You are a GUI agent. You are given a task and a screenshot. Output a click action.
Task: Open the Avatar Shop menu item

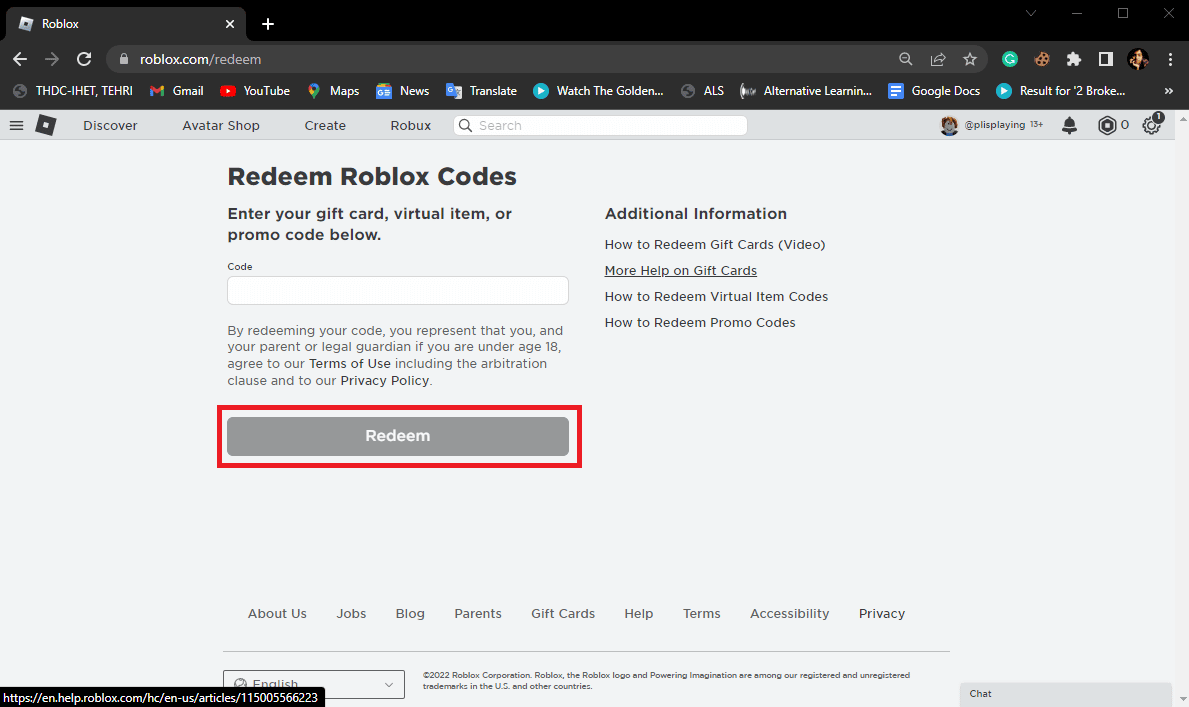tap(221, 126)
